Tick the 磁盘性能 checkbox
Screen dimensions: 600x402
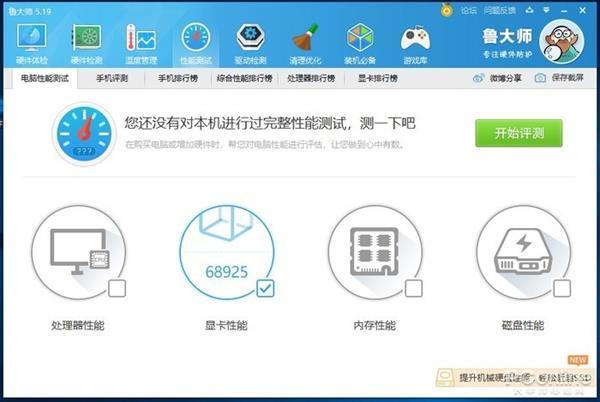(561, 290)
